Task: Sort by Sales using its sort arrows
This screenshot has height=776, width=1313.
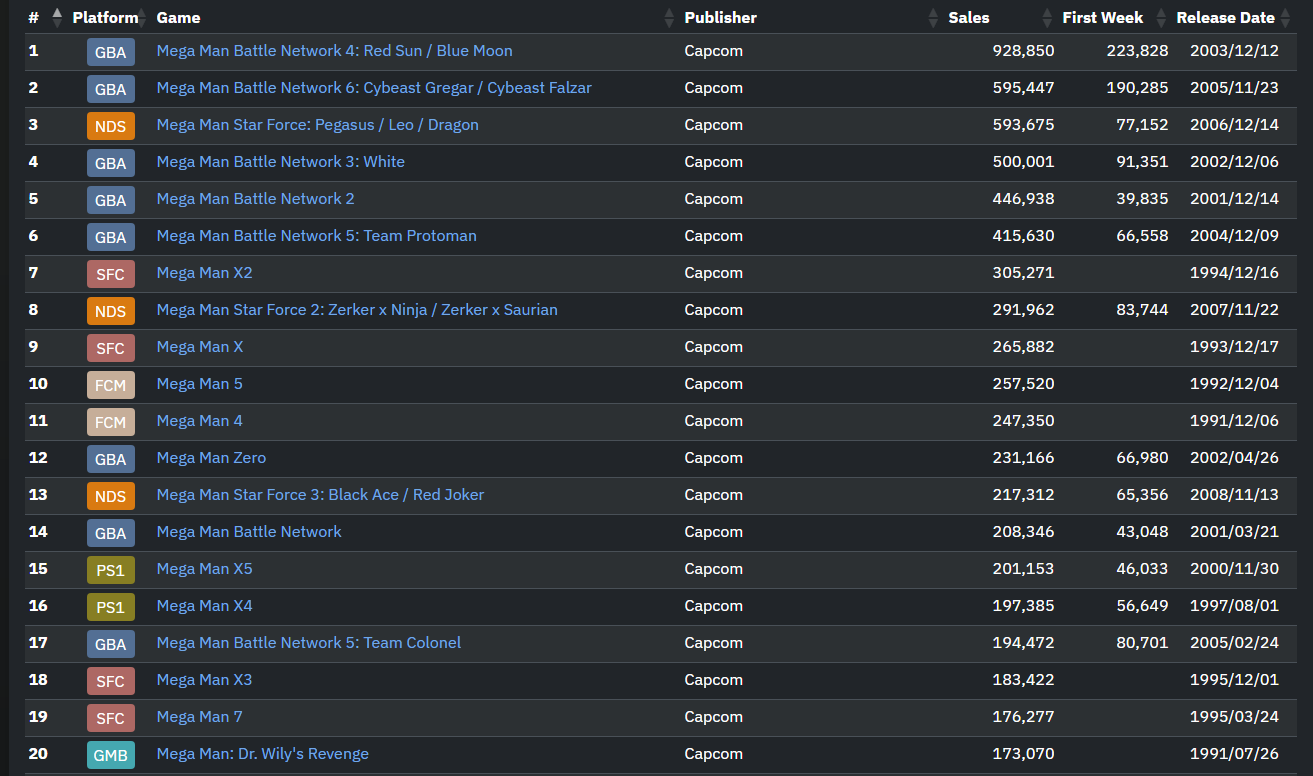Action: point(1047,17)
